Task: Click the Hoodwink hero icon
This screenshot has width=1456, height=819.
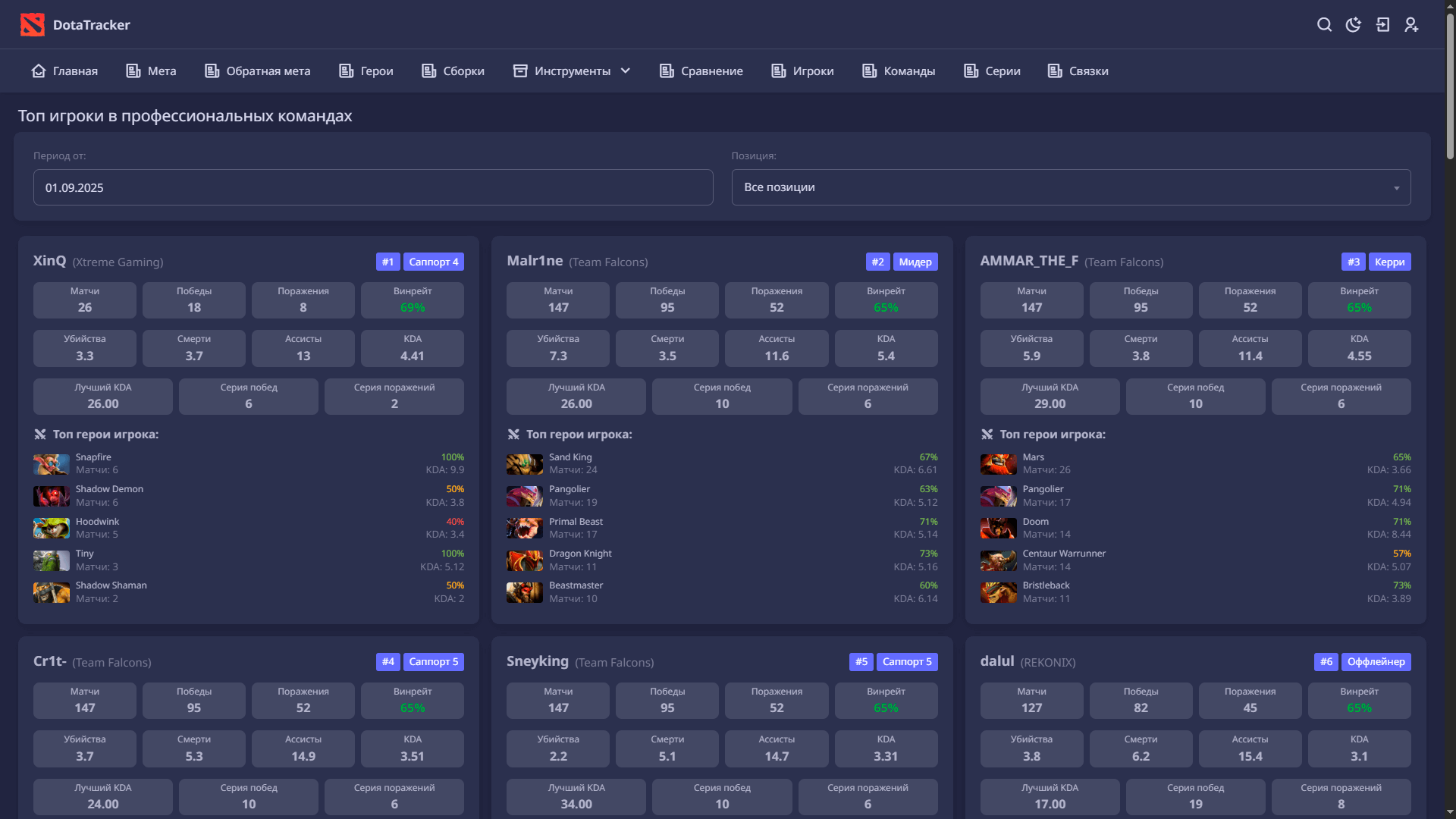Action: (52, 528)
